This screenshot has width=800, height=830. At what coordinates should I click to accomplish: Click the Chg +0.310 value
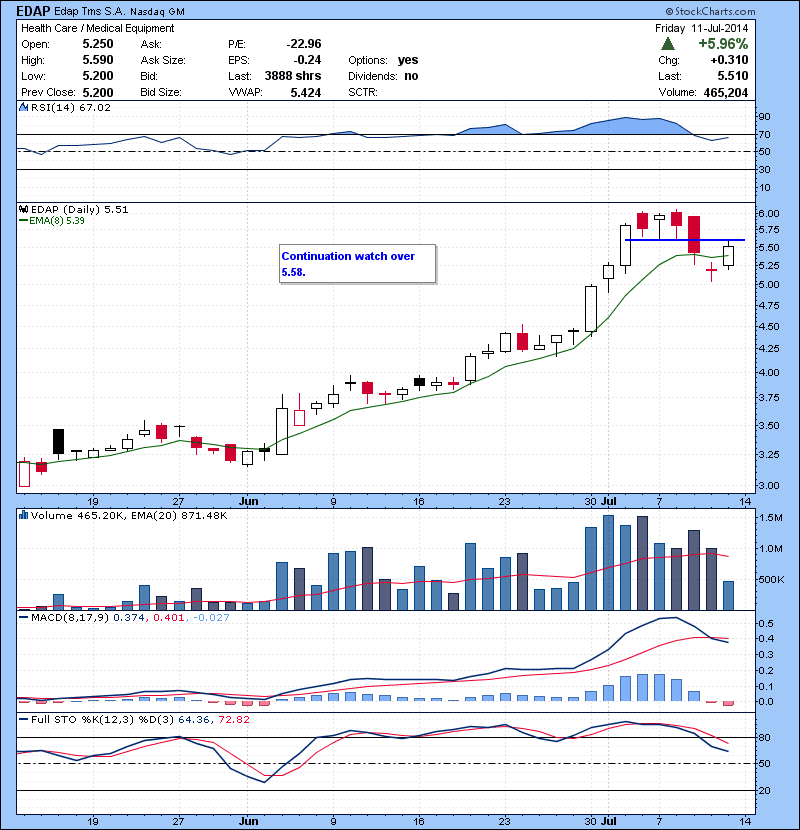tap(729, 60)
